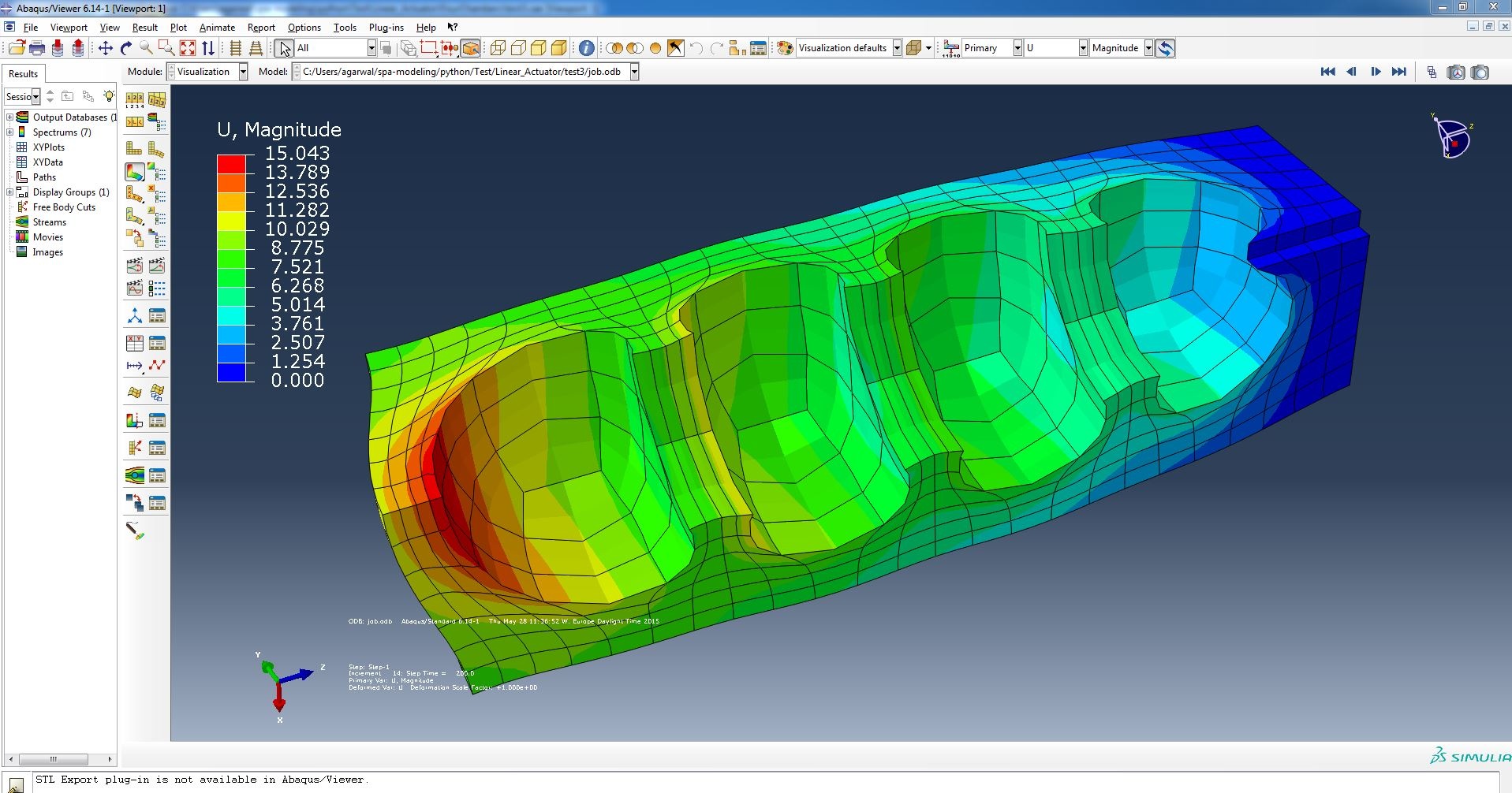Click the Create Coordinate System icon
The width and height of the screenshot is (1512, 793).
tap(135, 316)
